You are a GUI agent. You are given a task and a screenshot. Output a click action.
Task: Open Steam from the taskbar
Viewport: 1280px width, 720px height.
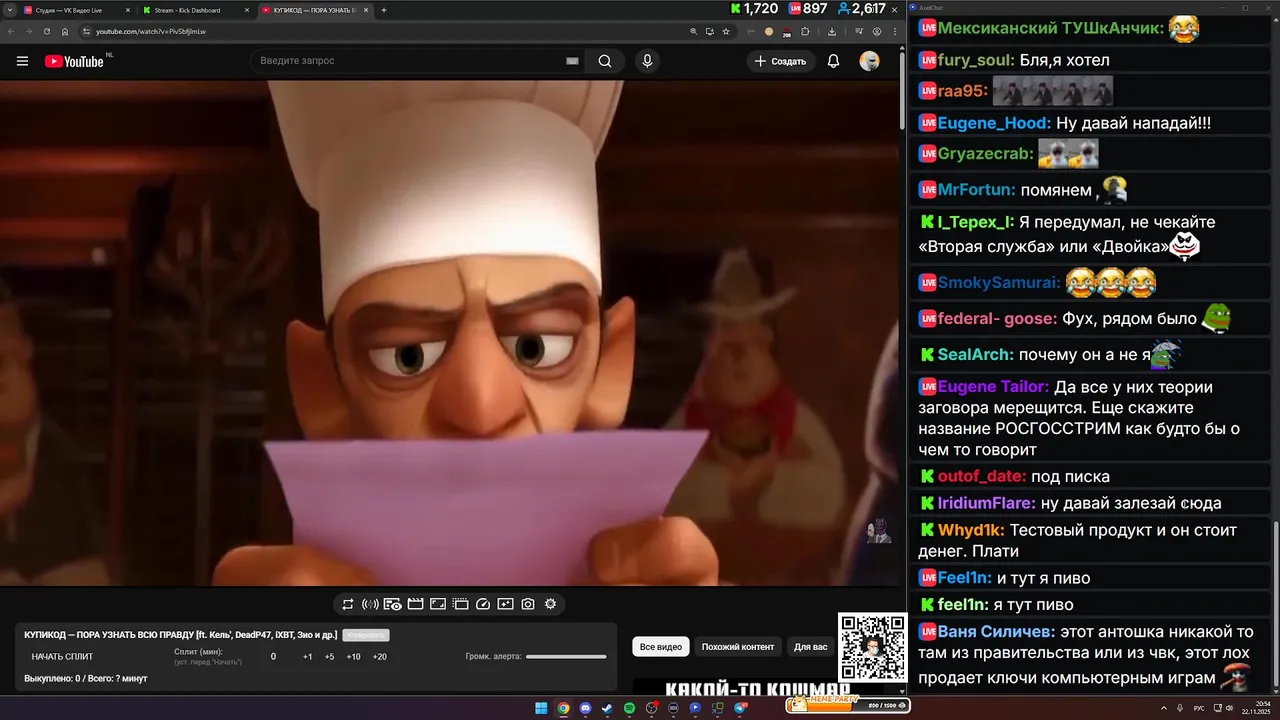[x=607, y=708]
